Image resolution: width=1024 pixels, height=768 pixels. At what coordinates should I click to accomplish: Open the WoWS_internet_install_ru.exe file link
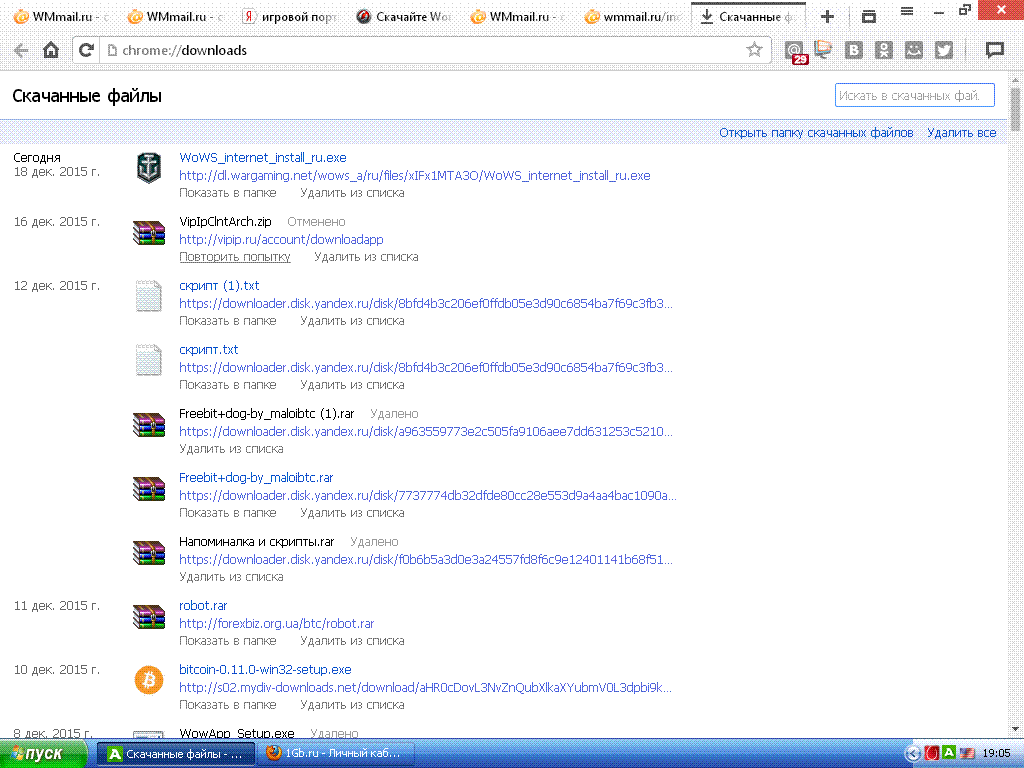point(263,157)
